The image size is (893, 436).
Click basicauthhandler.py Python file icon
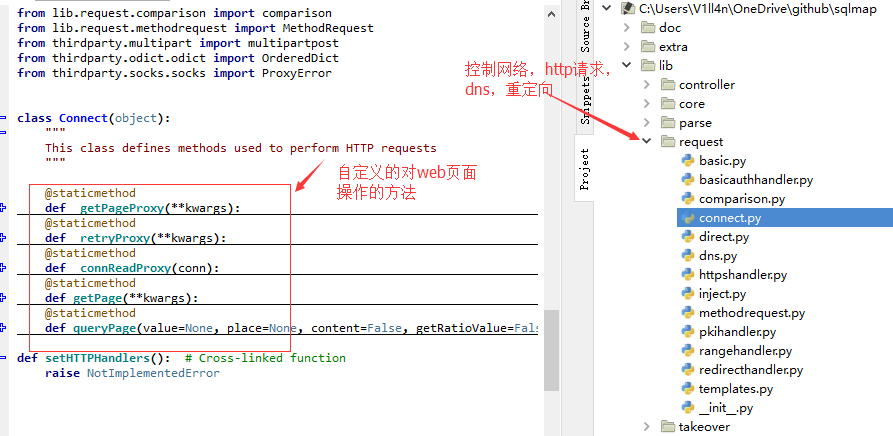[689, 180]
